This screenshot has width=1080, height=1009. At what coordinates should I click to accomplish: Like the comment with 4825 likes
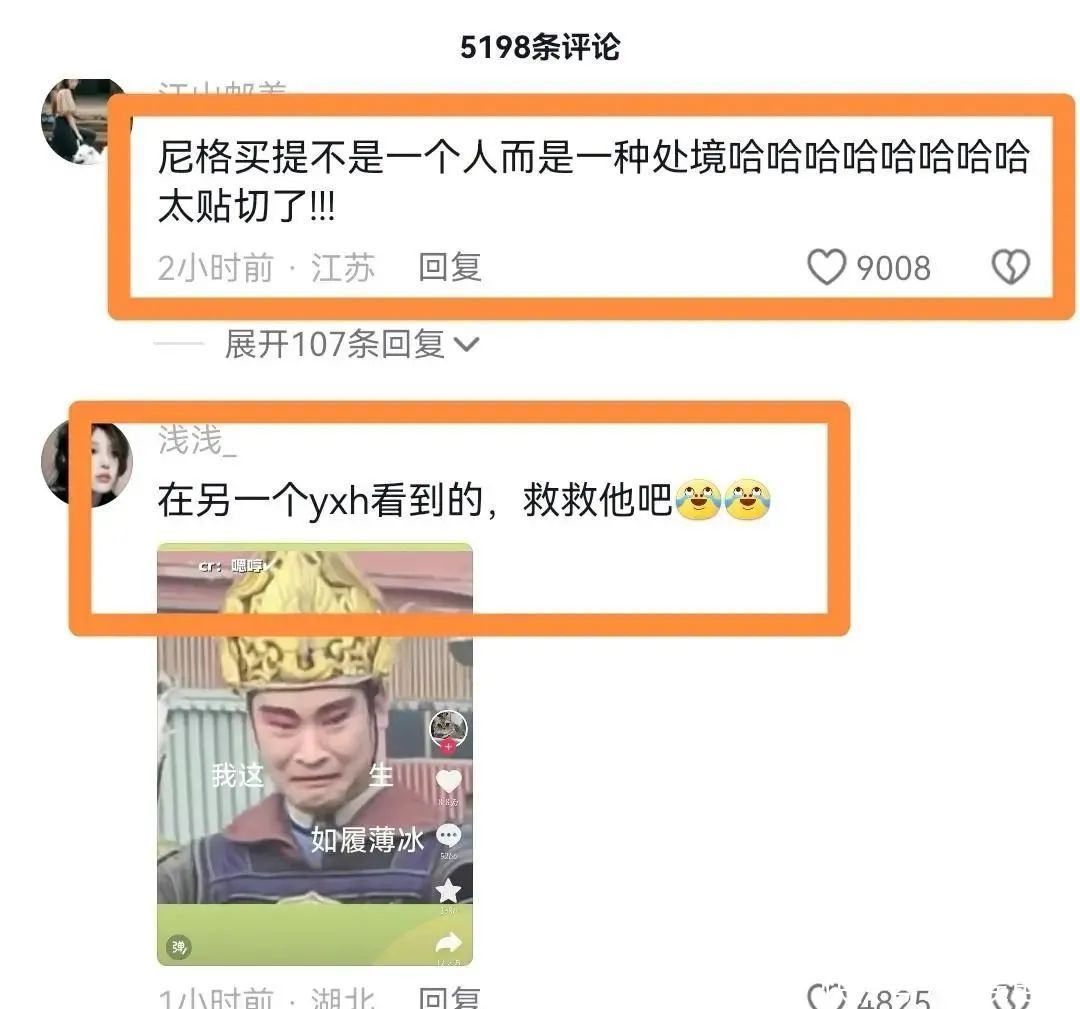pos(827,997)
